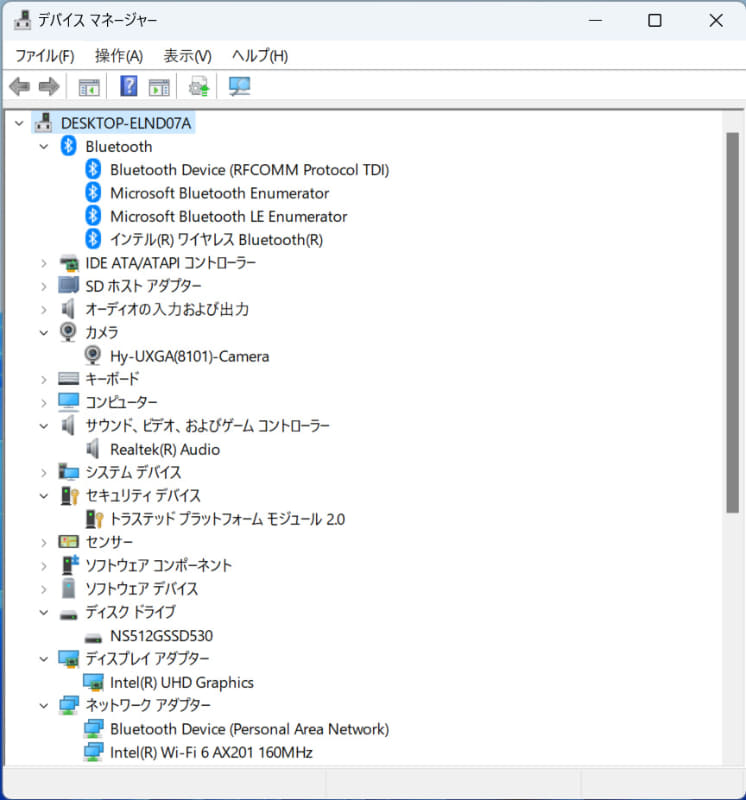
Task: Select the システム デバイス label
Action: tap(133, 472)
